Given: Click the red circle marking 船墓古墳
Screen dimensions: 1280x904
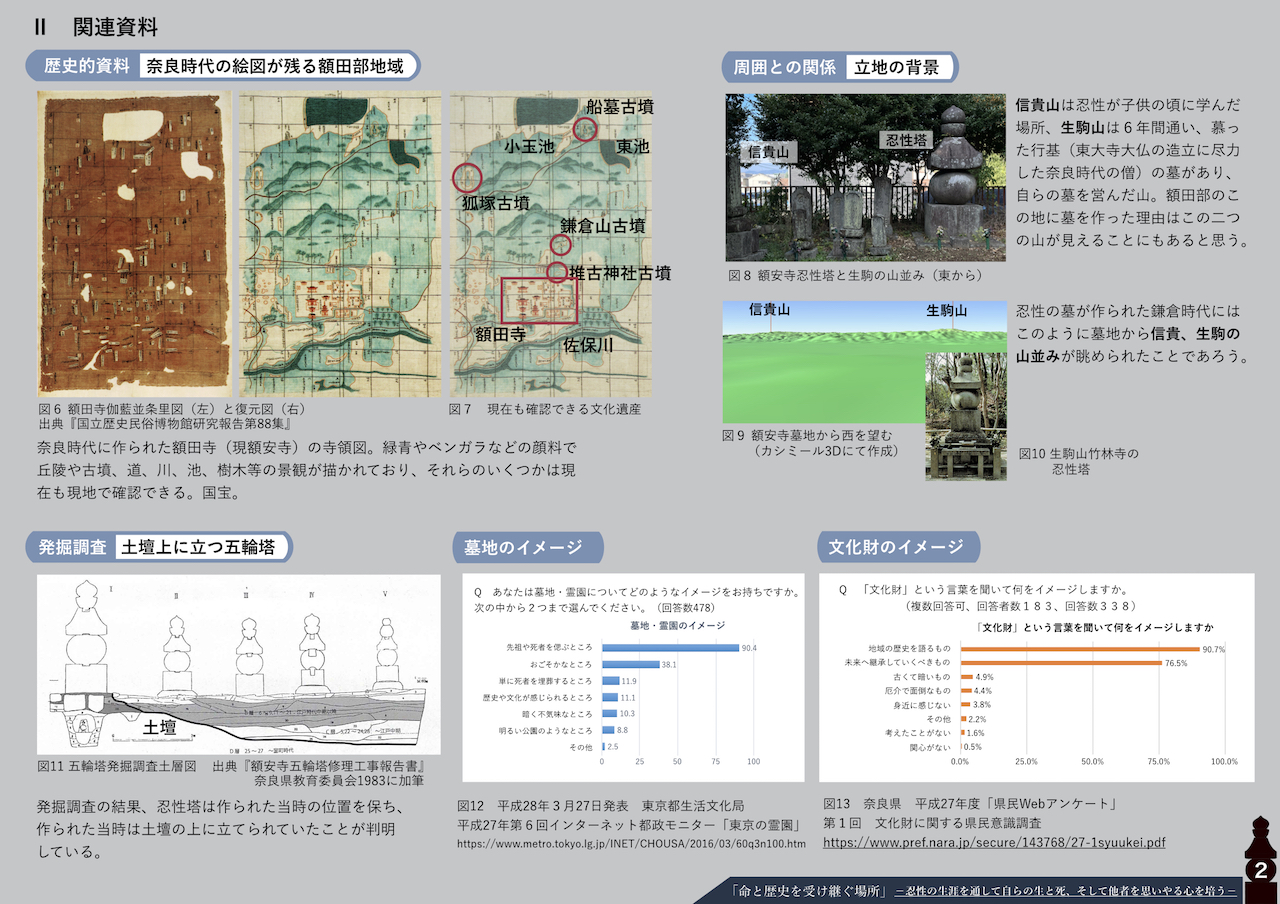Looking at the screenshot, I should point(586,128).
